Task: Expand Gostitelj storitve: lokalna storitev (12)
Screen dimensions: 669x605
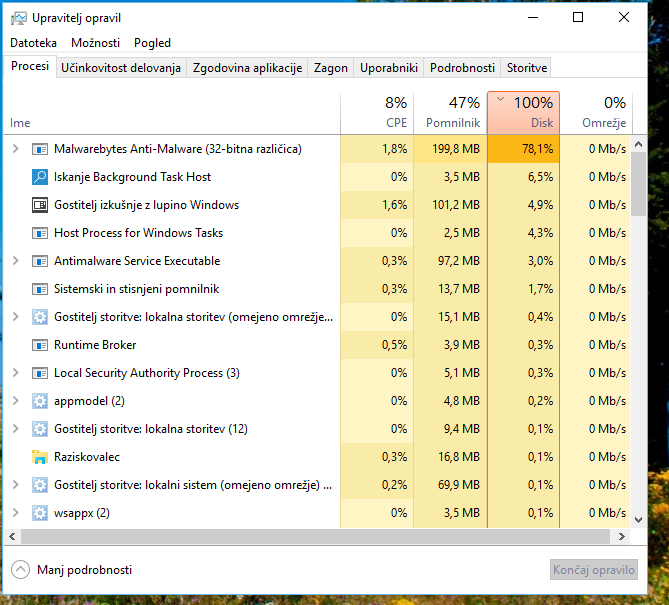Action: pos(16,428)
